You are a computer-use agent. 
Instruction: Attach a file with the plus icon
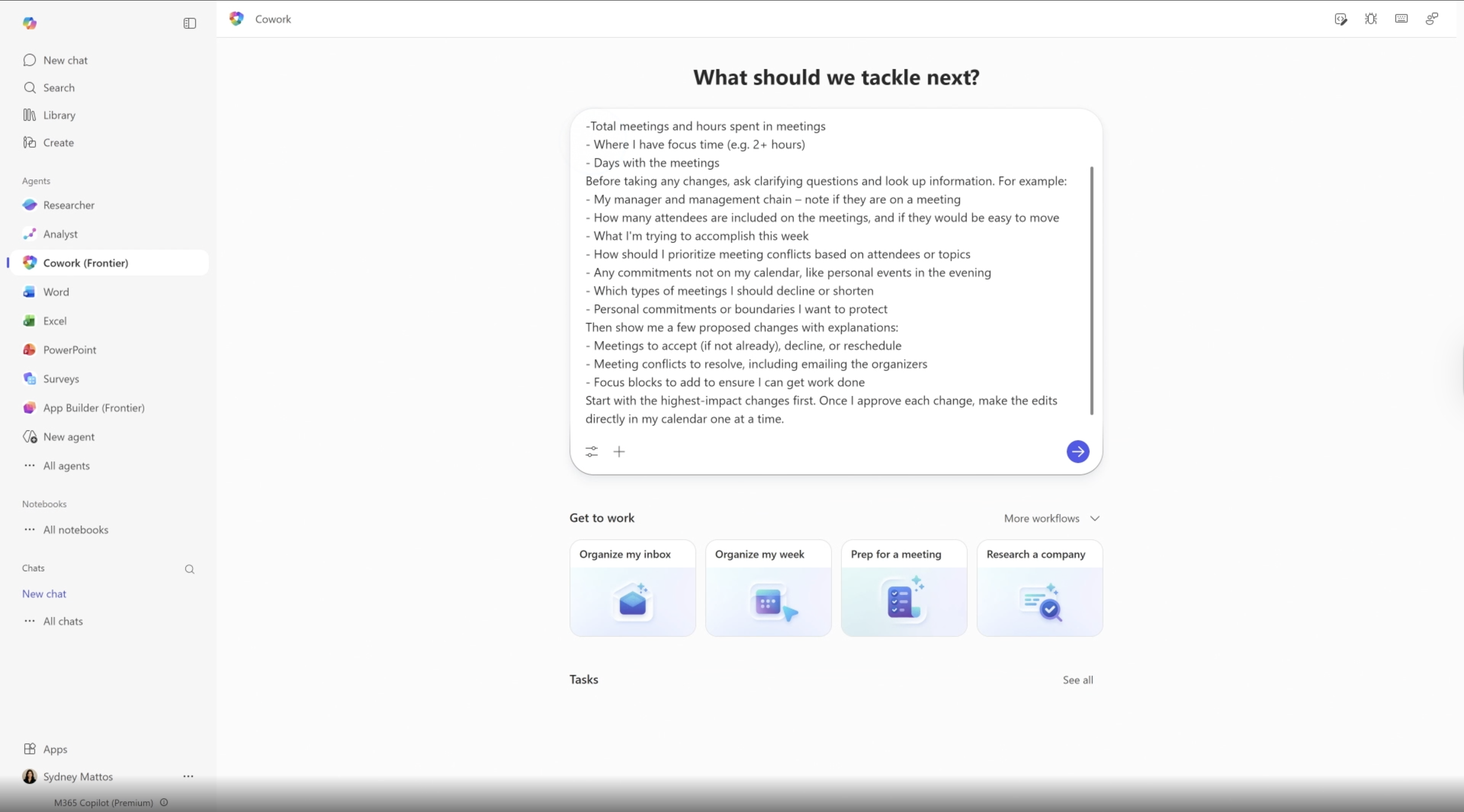619,451
